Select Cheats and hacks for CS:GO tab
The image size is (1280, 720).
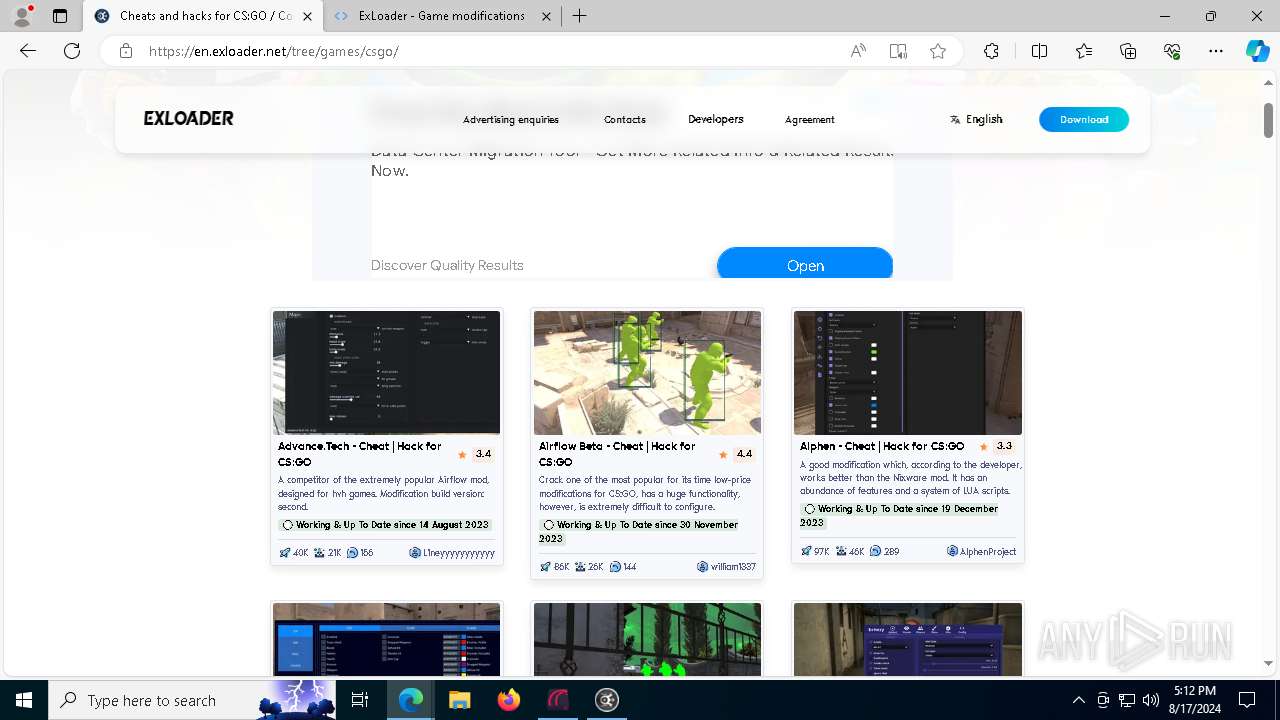click(x=202, y=16)
